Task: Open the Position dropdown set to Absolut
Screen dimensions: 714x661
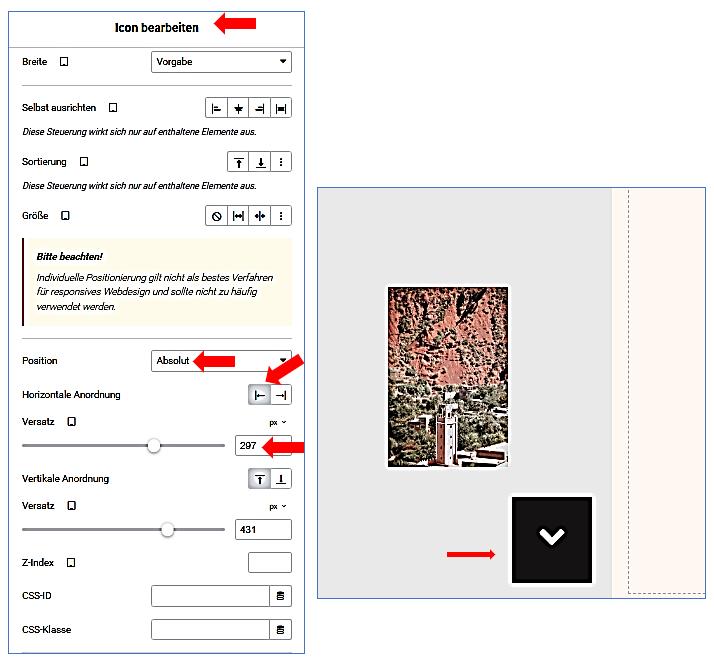Action: (x=221, y=360)
